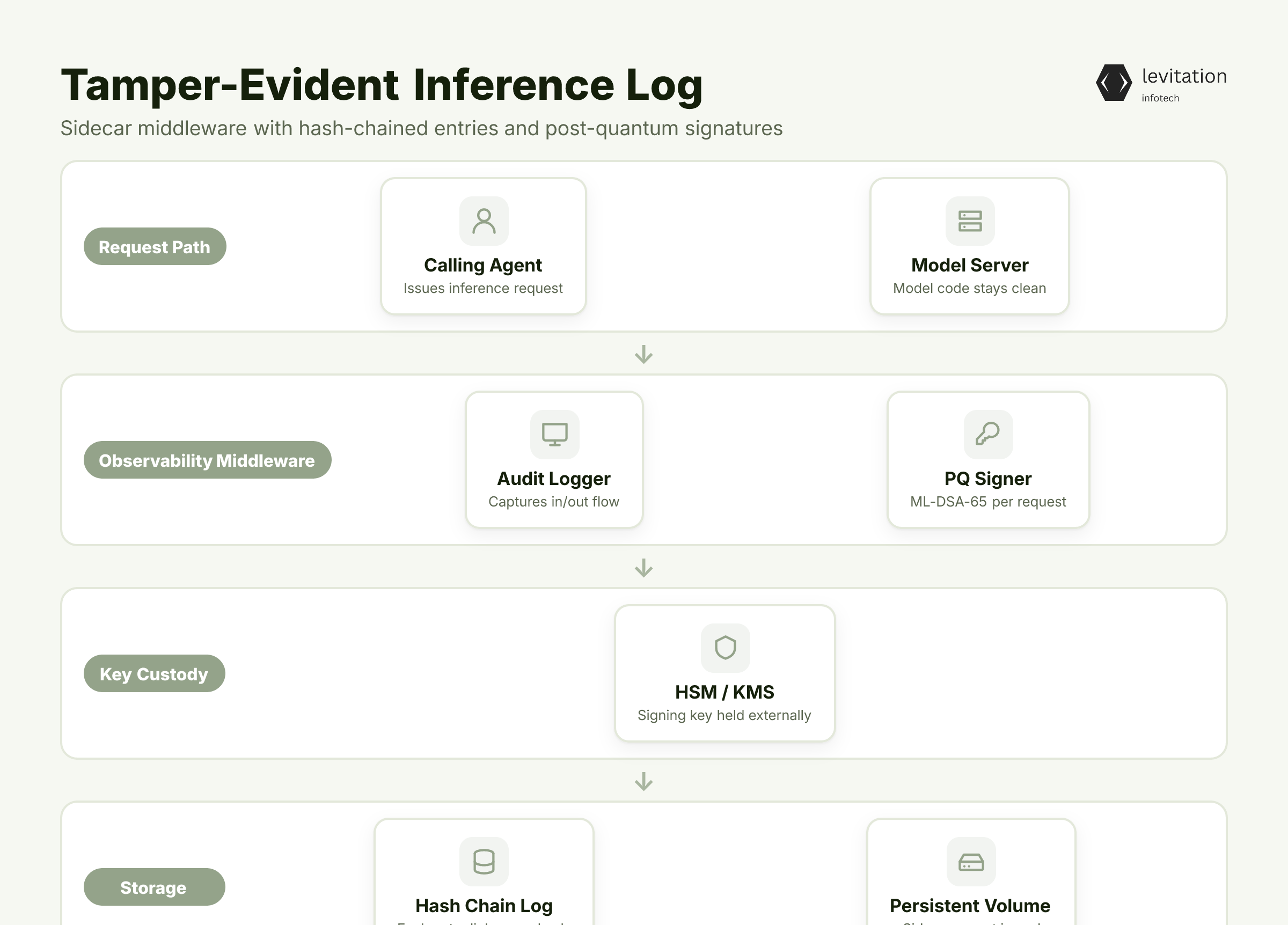Click the Audit Logger monitor icon
Viewport: 1288px width, 925px height.
[x=555, y=435]
